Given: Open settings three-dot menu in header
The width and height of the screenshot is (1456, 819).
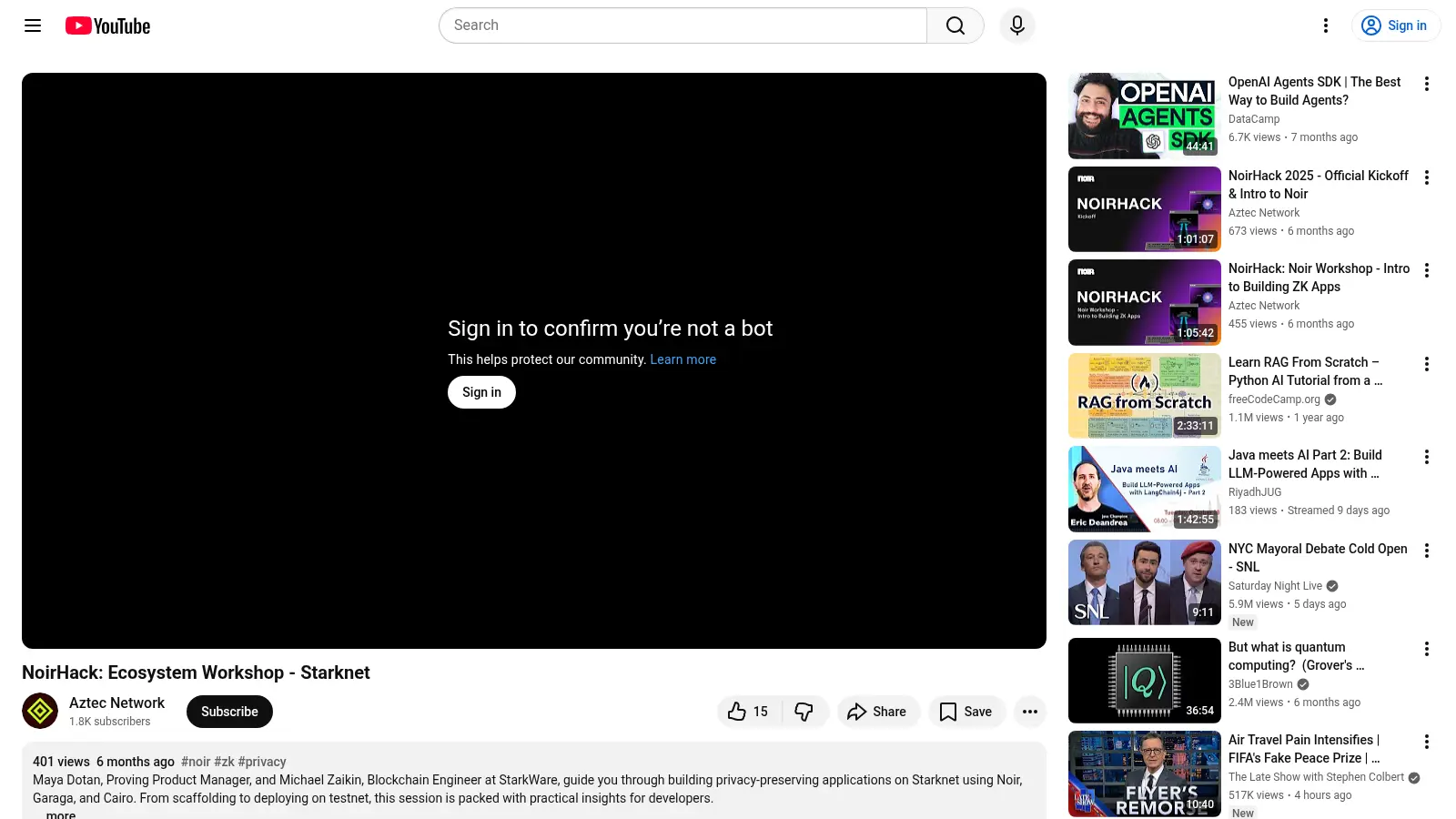Looking at the screenshot, I should click(1326, 25).
